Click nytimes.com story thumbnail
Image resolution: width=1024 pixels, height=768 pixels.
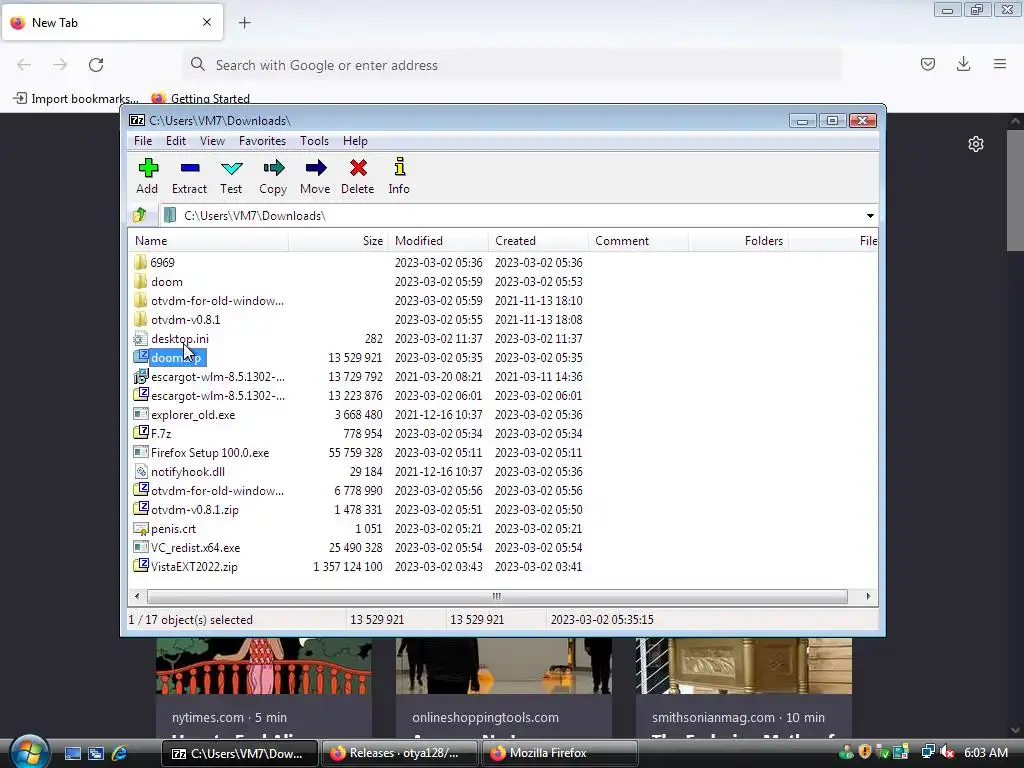pyautogui.click(x=264, y=666)
